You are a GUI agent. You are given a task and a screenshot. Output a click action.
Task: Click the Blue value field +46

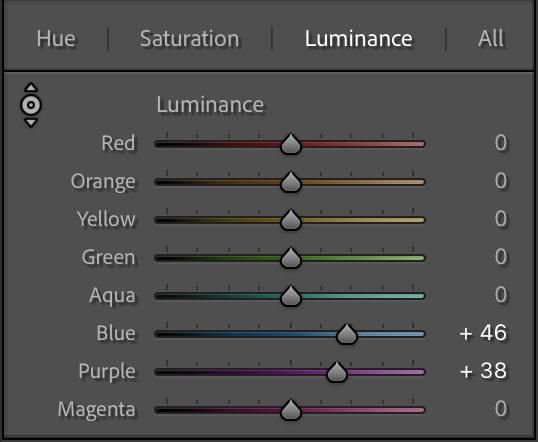483,333
